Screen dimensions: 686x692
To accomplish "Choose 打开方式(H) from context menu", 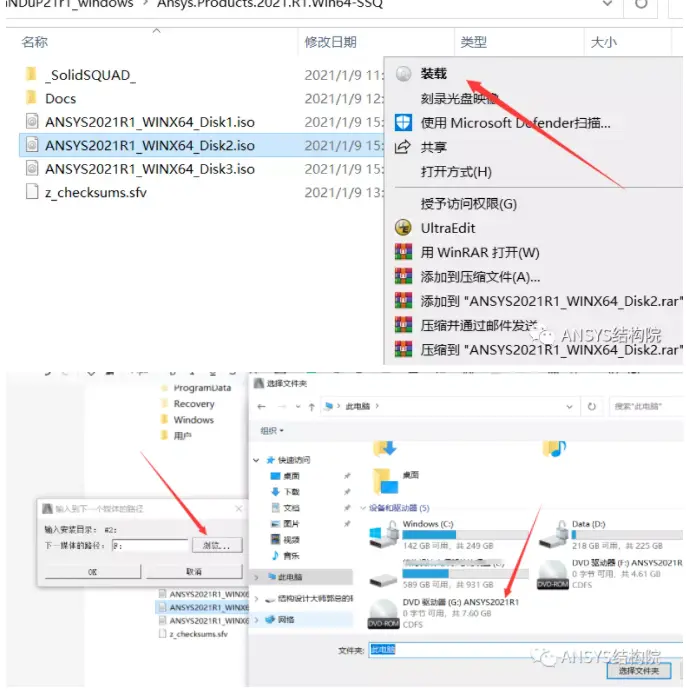I will point(456,172).
